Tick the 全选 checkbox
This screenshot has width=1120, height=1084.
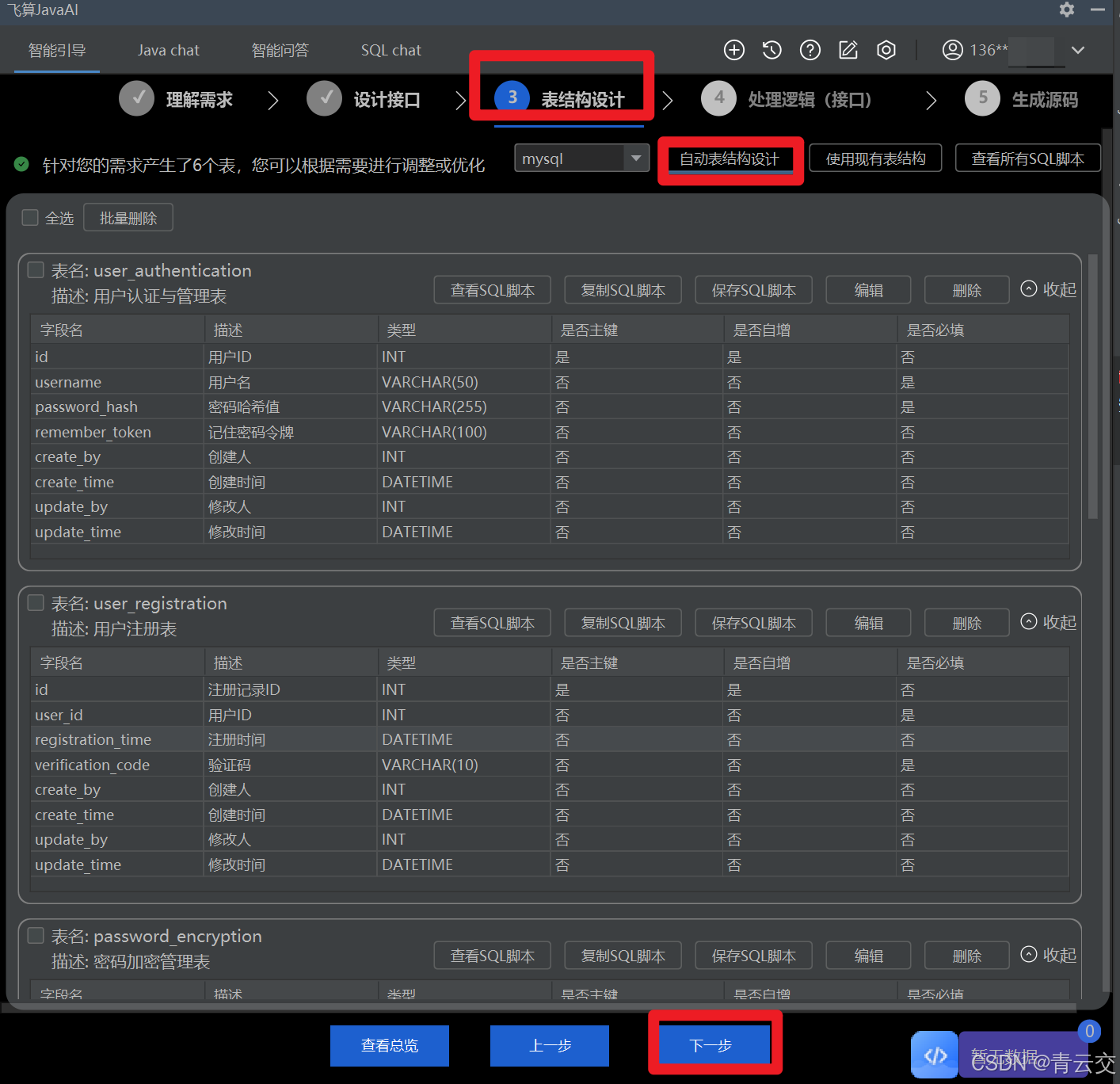[x=30, y=217]
